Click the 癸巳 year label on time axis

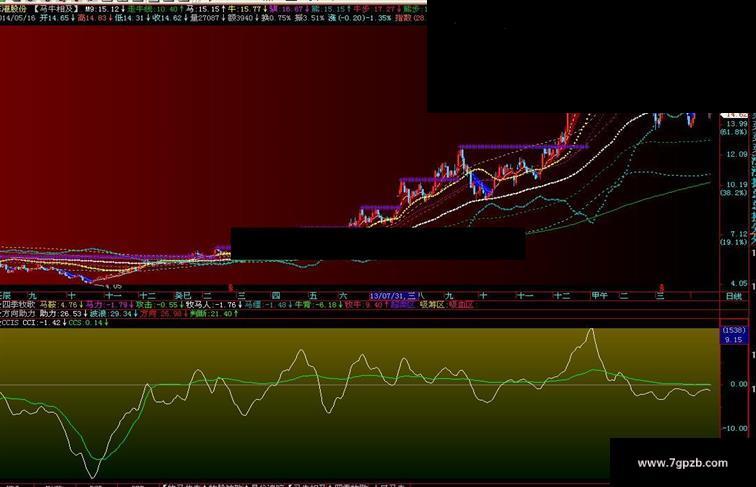183,296
